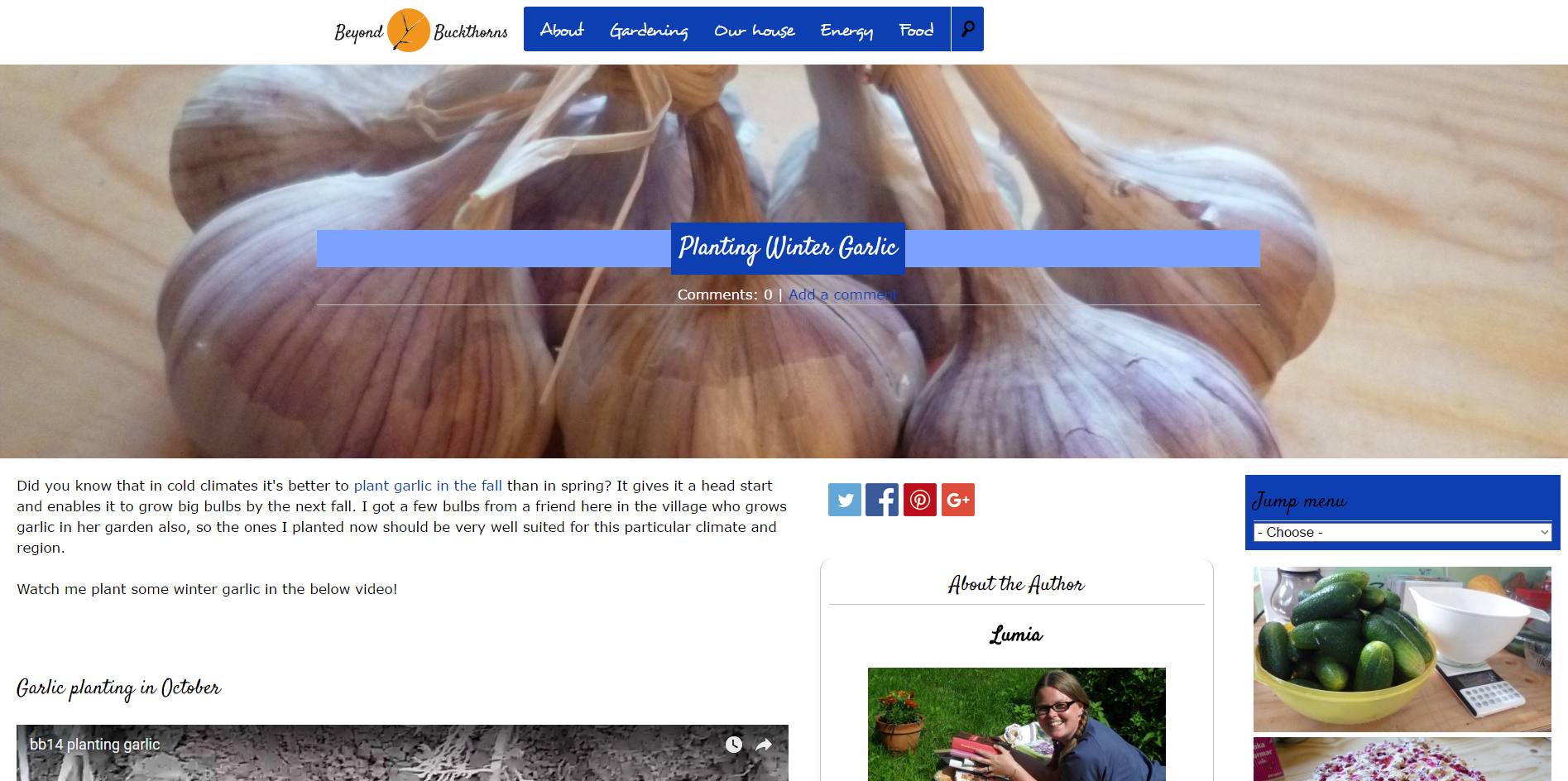Open the About menu item
Image resolution: width=1568 pixels, height=781 pixels.
[562, 30]
